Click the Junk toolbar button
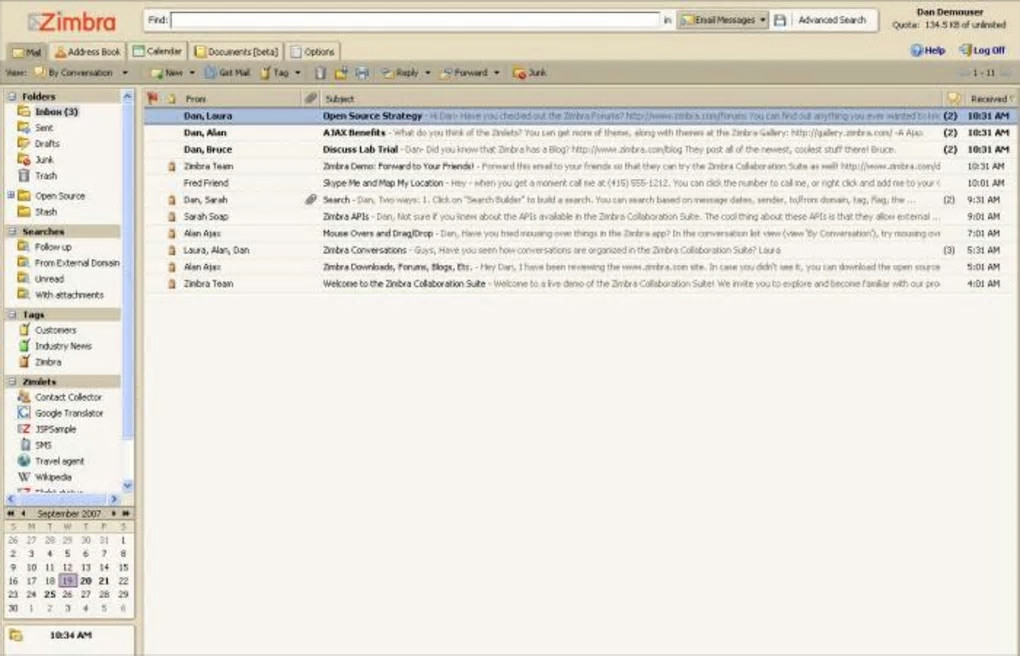1020x656 pixels. (x=530, y=73)
